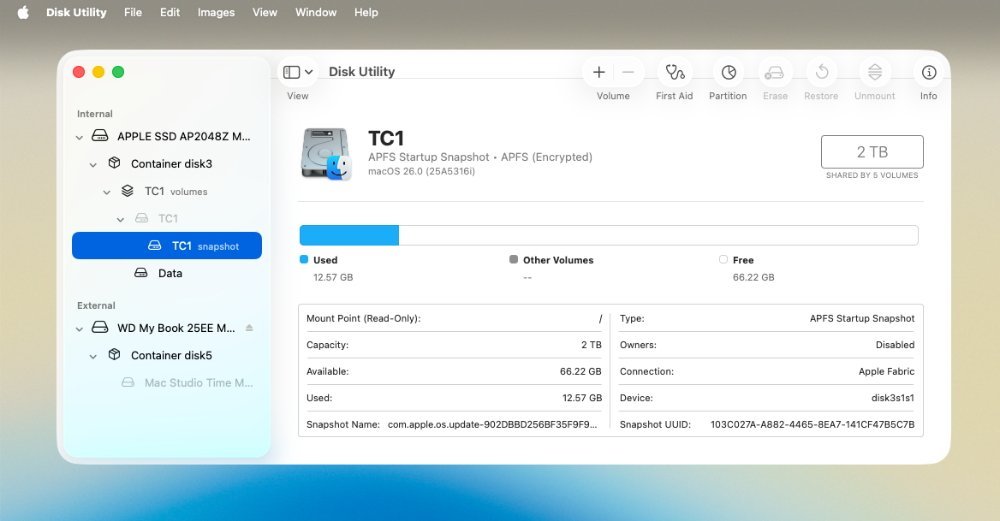Open the Images menu
Viewport: 1000px width, 521px height.
pyautogui.click(x=216, y=12)
